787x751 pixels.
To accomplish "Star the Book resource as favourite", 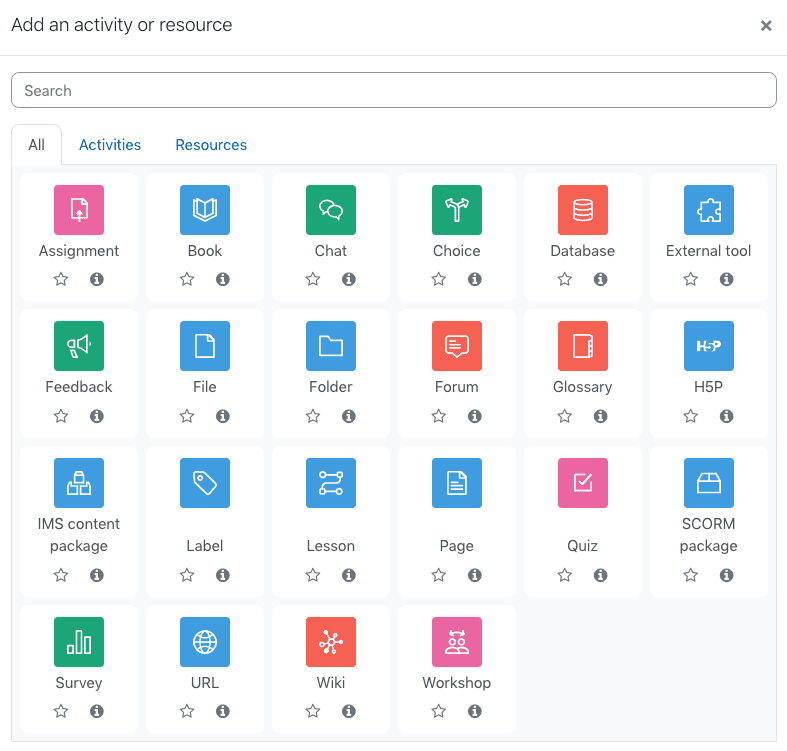I will pyautogui.click(x=187, y=280).
